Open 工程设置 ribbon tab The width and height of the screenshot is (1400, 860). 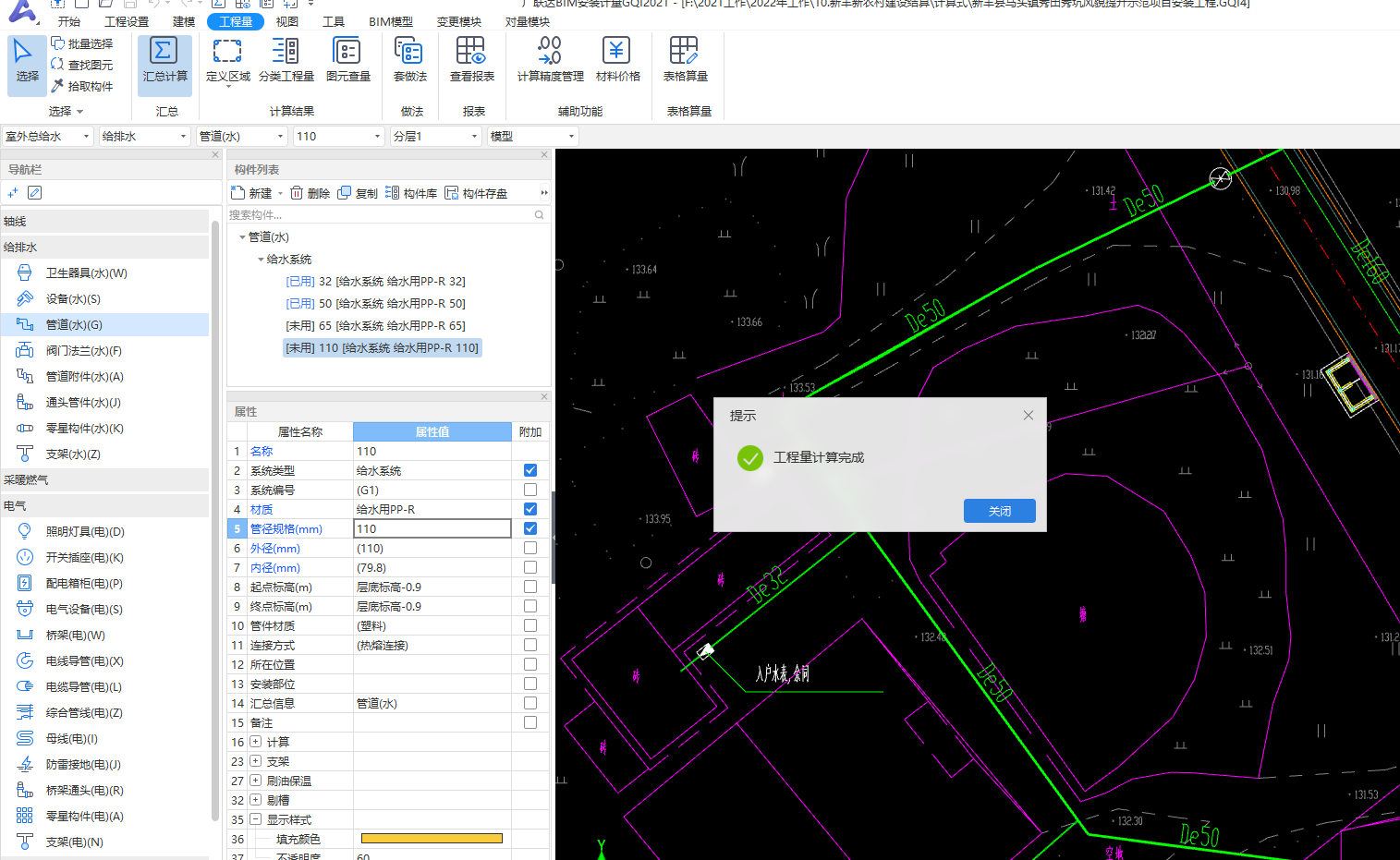[x=127, y=21]
